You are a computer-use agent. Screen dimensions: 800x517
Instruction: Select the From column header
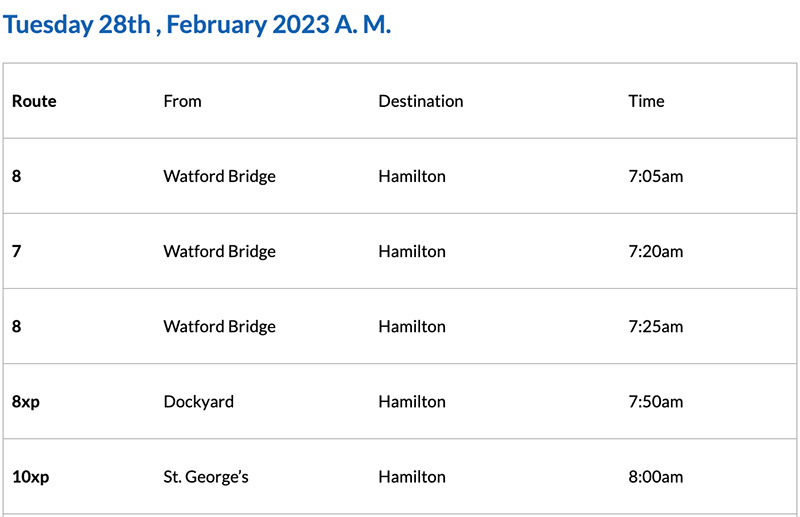coord(182,101)
